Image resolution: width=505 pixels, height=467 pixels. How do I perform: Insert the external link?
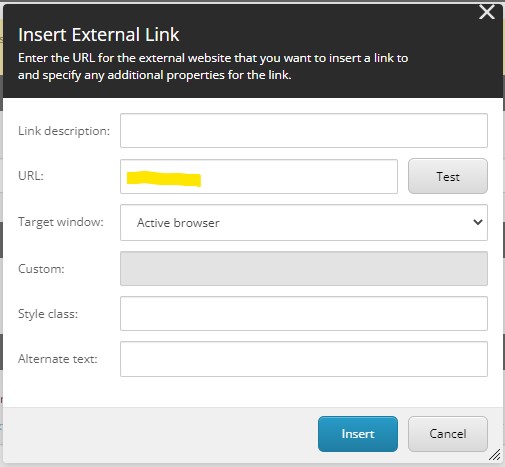click(358, 434)
